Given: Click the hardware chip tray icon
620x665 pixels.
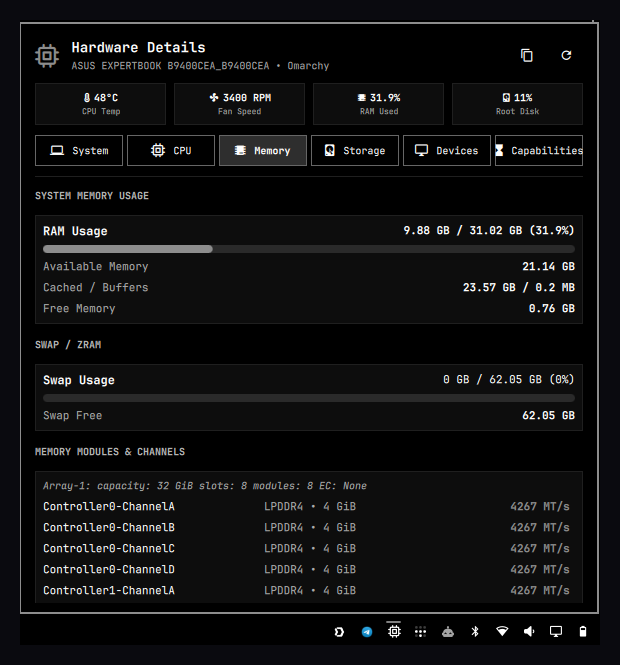Looking at the screenshot, I should 394,632.
